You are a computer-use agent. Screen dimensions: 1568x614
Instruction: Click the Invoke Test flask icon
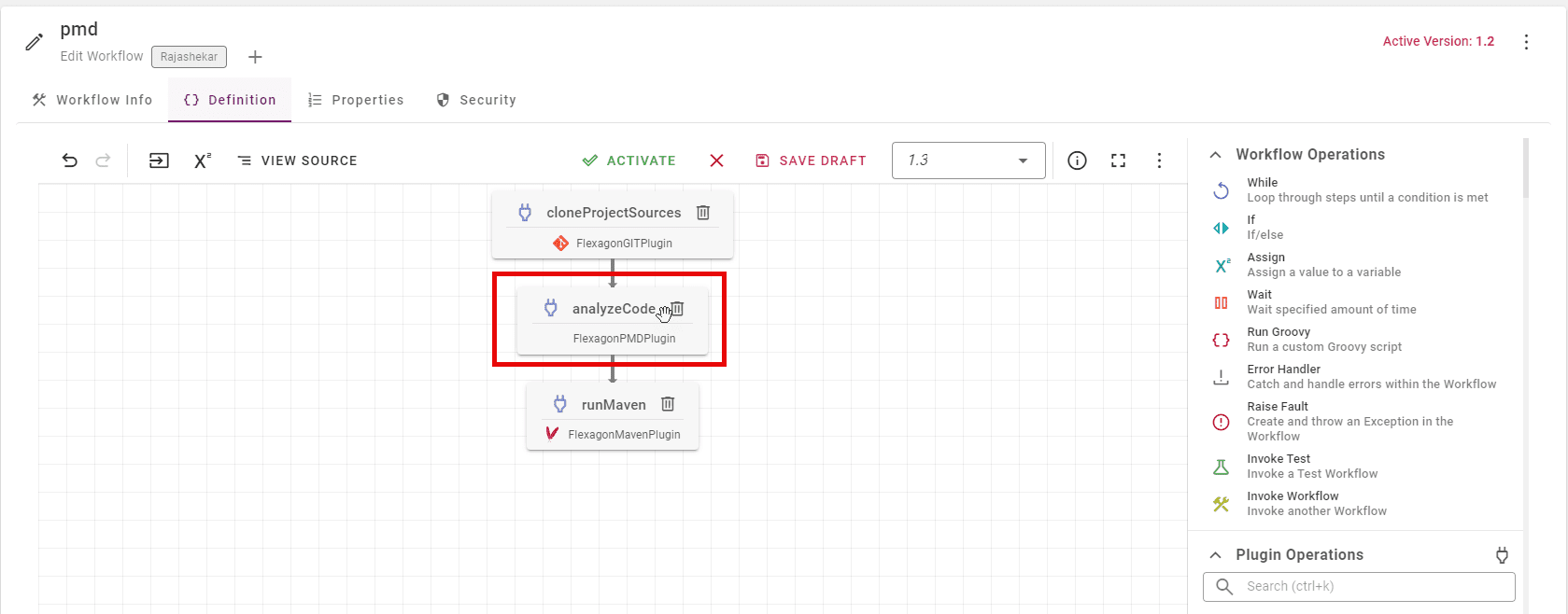pos(1221,467)
